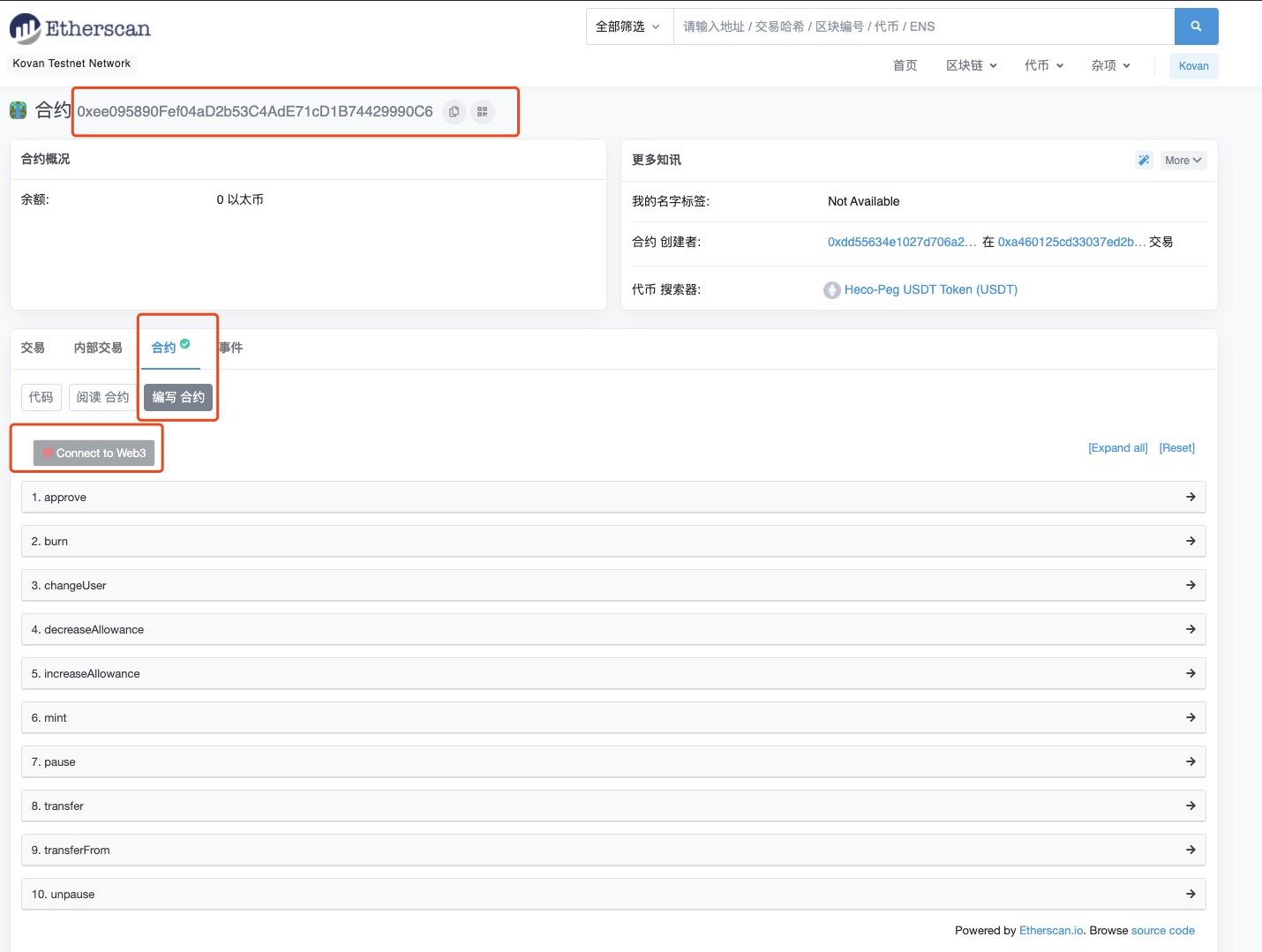The width and height of the screenshot is (1262, 952).
Task: Go to 首页 in navigation
Action: coord(905,65)
